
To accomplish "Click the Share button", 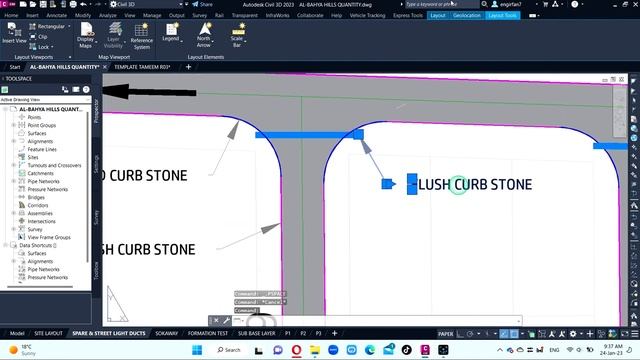I will pos(202,4).
